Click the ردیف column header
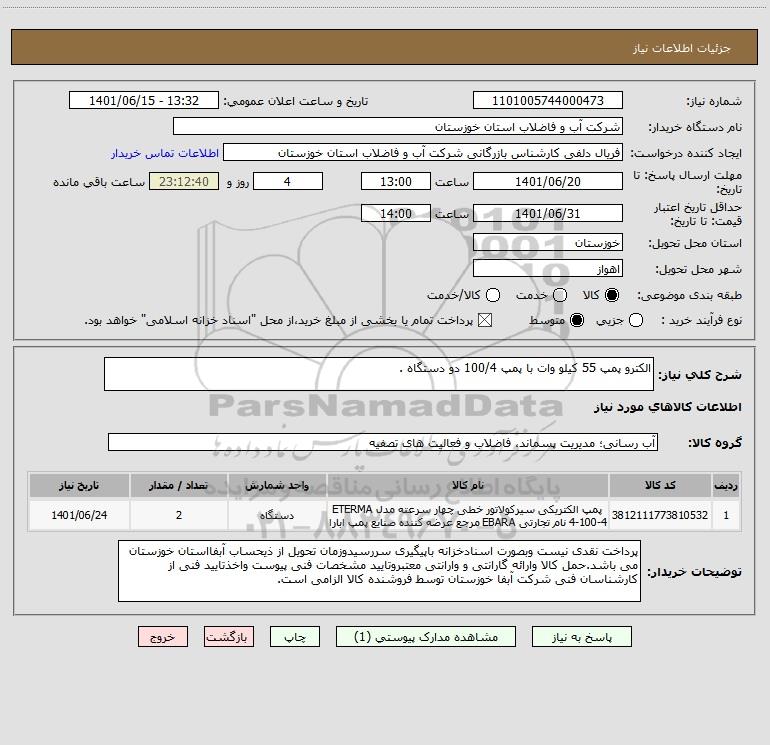The image size is (770, 745). tap(726, 485)
